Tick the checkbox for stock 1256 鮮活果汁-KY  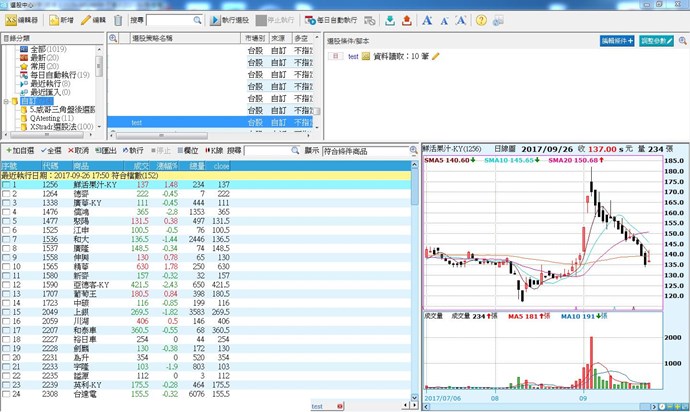[7, 185]
